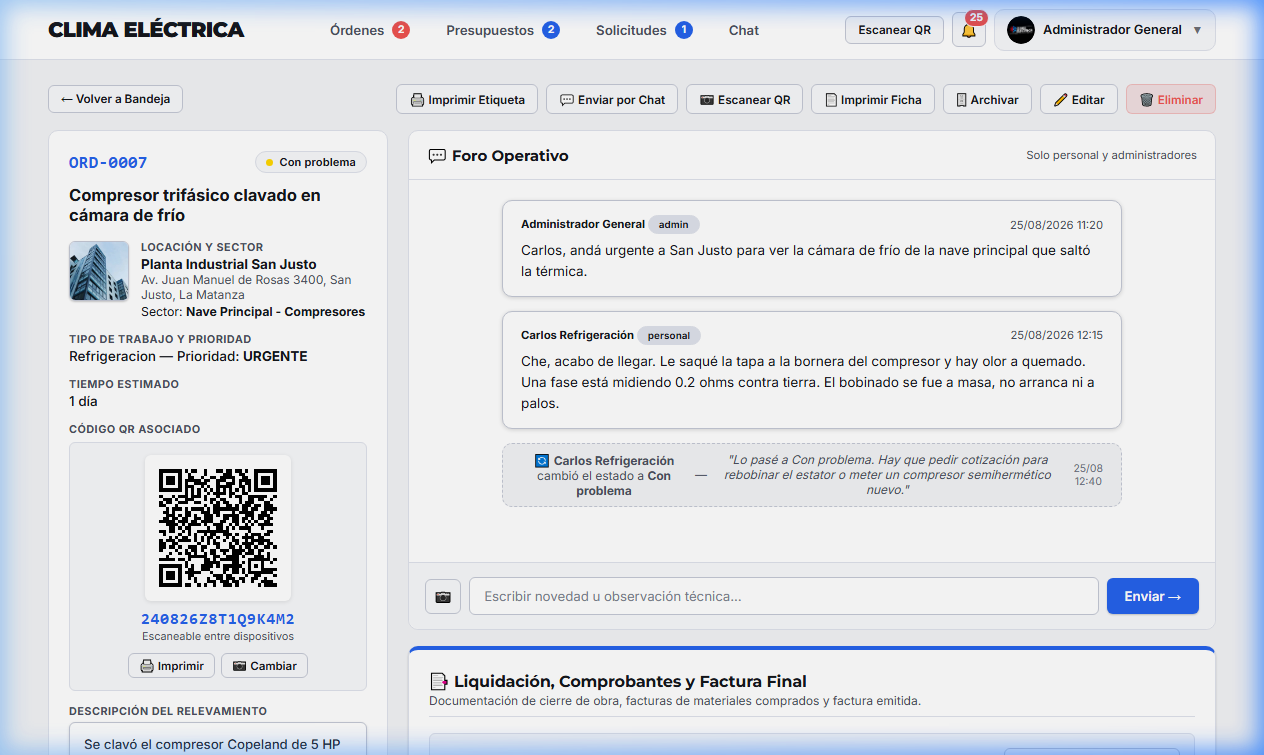Click Imprimir Ficha button

pos(873,99)
